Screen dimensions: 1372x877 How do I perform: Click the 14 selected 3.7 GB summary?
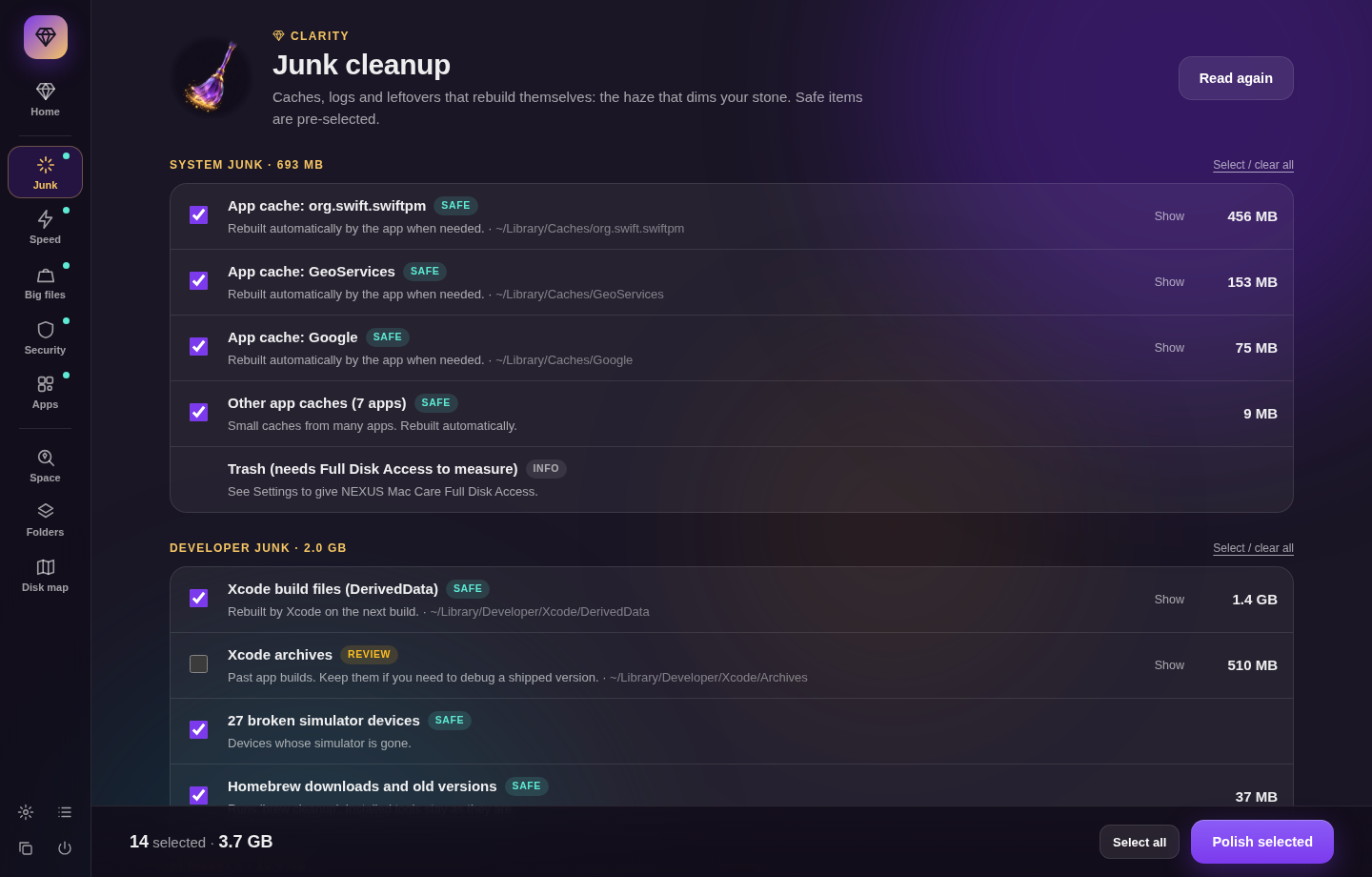click(x=201, y=842)
